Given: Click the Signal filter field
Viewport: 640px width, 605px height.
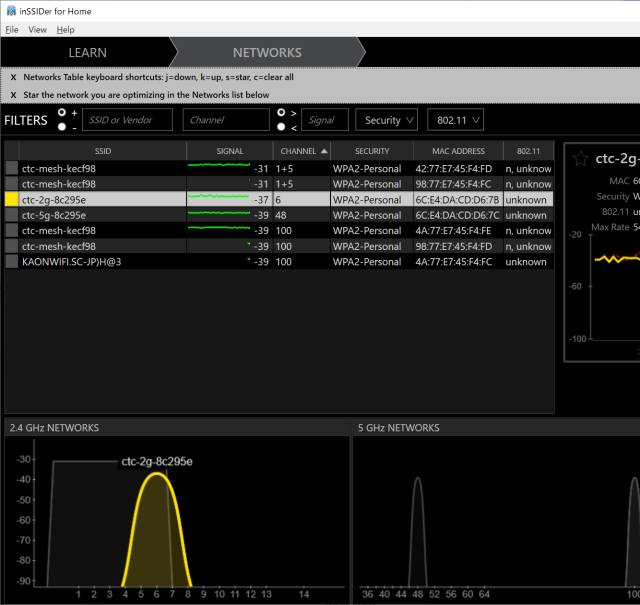Looking at the screenshot, I should [325, 120].
